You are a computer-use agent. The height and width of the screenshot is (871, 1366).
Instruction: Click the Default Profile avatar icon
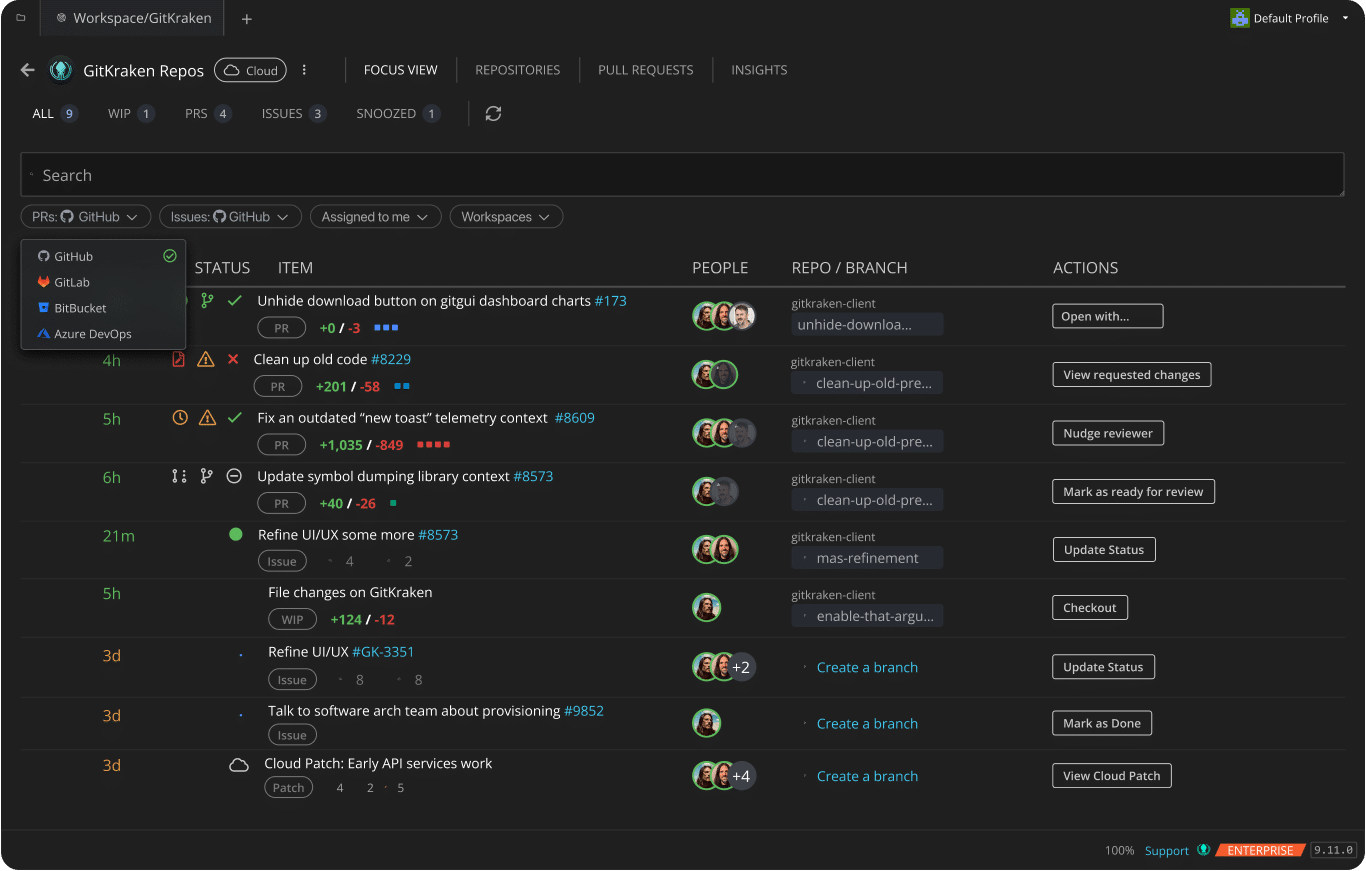1240,18
